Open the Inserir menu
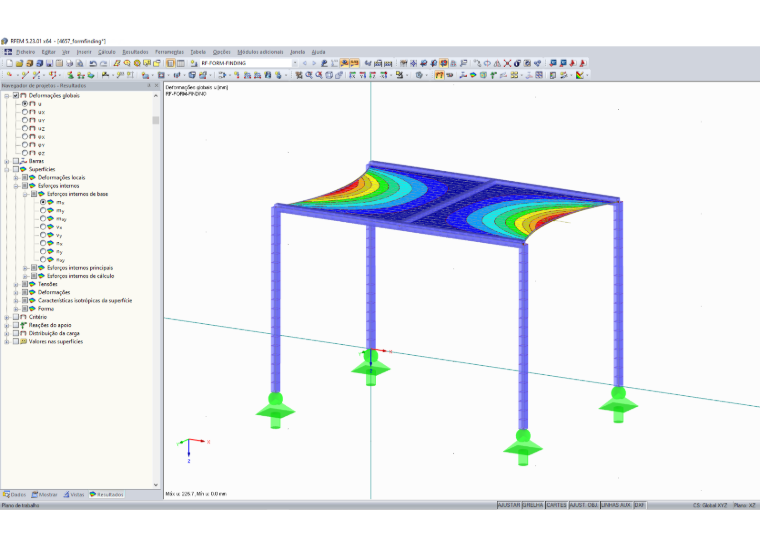Image resolution: width=760 pixels, height=545 pixels. [84, 52]
